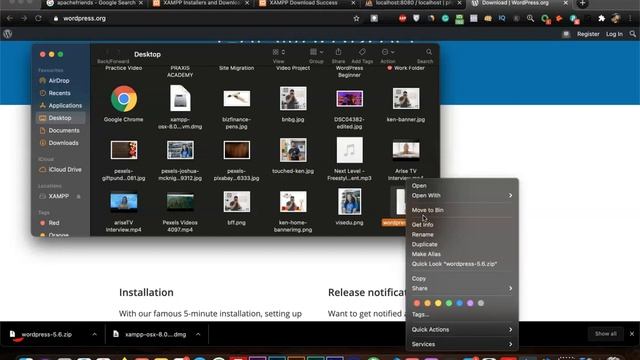Select bff.png thumbnail
This screenshot has width=640, height=360.
pyautogui.click(x=237, y=202)
